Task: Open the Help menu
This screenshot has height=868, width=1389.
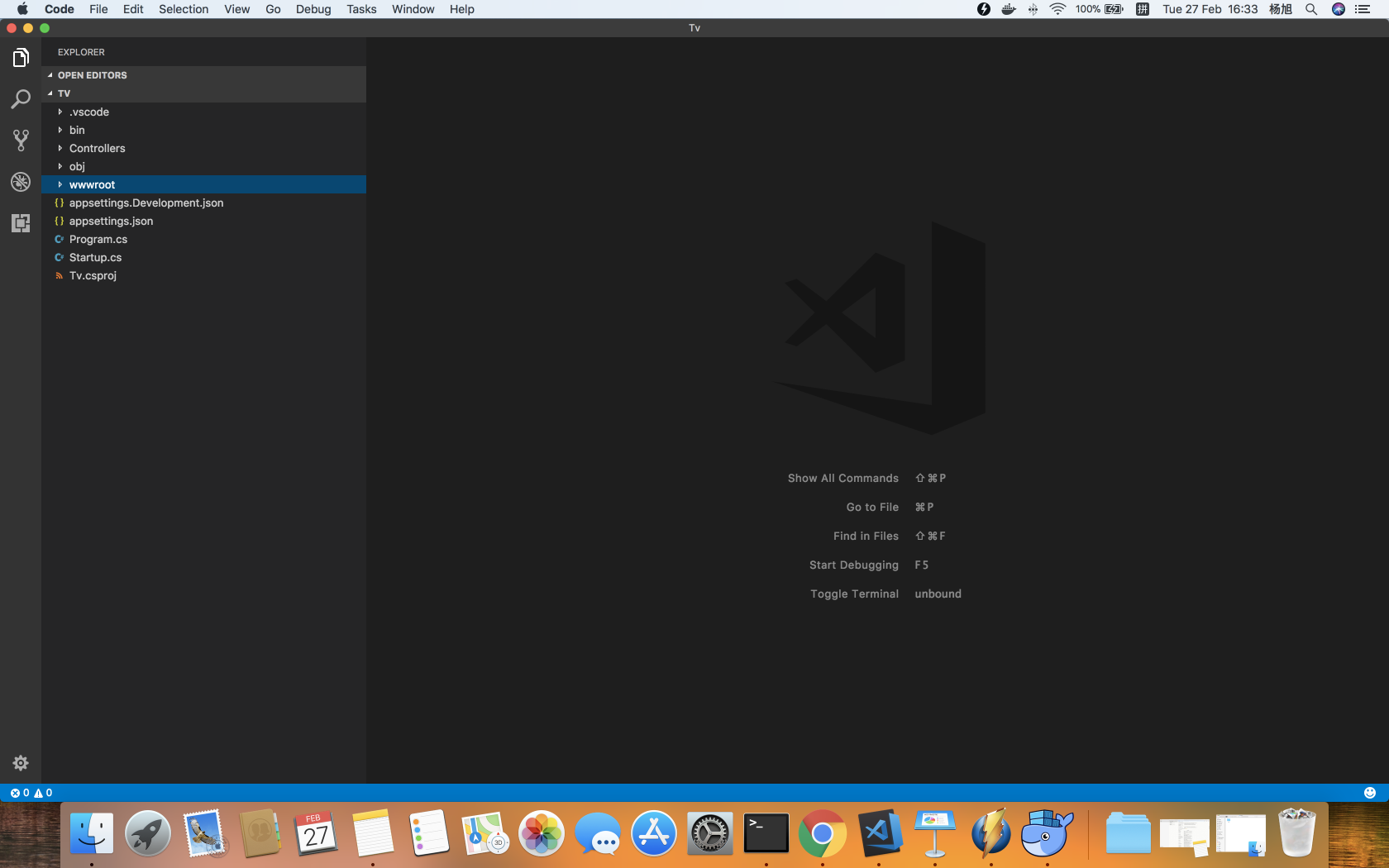Action: pos(462,9)
